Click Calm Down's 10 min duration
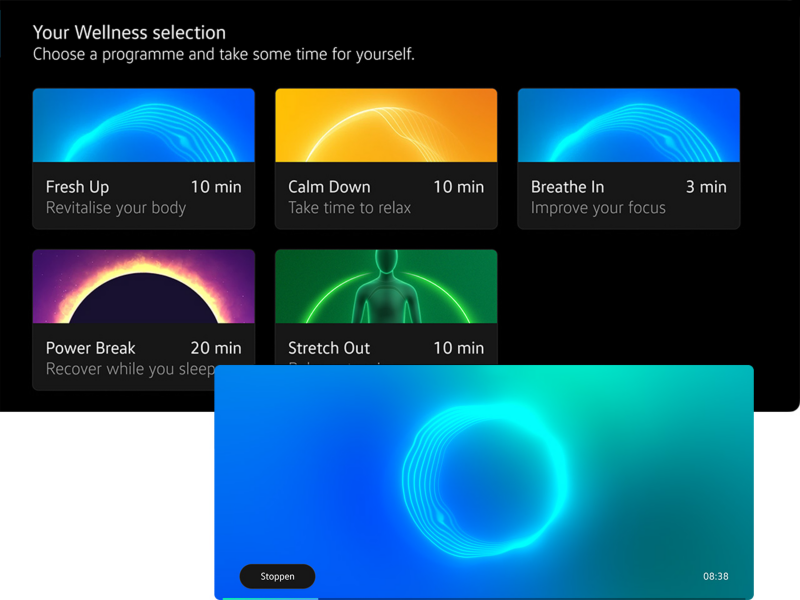800x600 pixels. click(459, 187)
